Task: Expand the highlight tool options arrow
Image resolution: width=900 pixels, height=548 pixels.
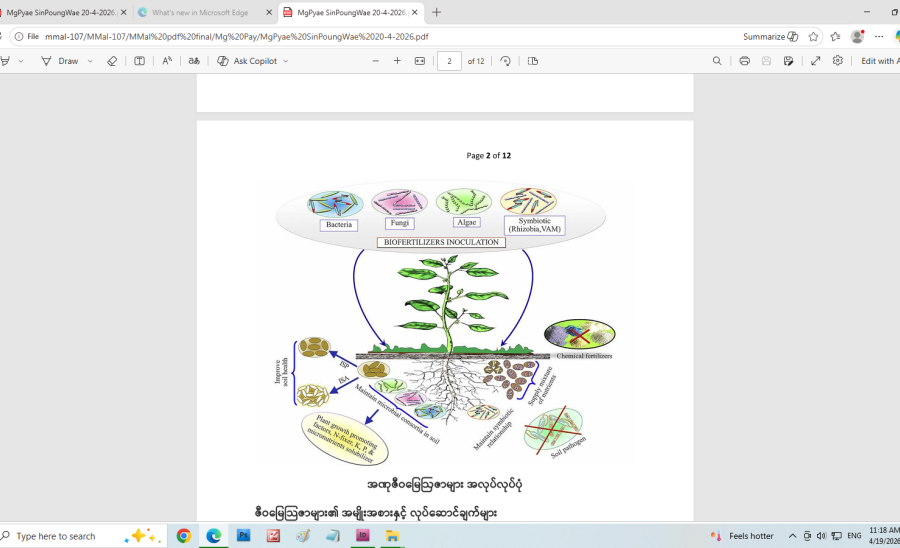Action: click(21, 61)
